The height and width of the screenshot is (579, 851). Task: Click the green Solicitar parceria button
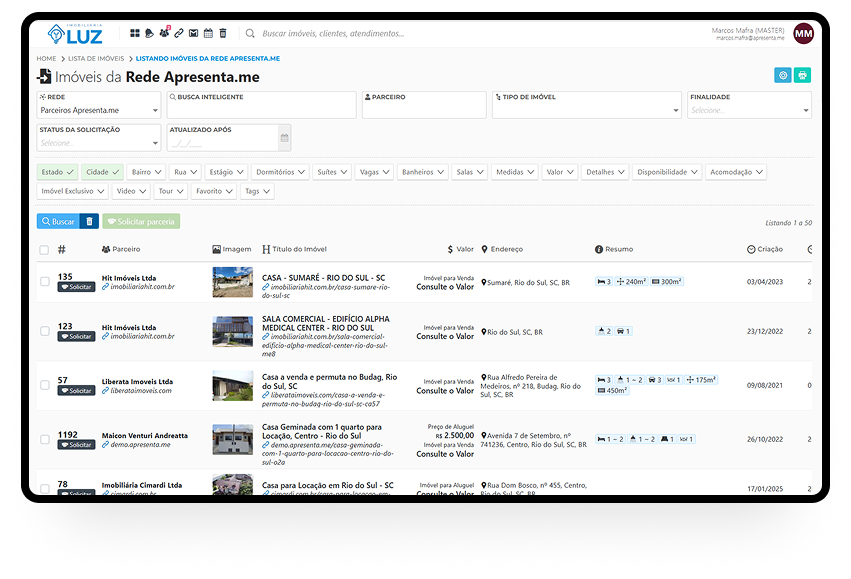point(141,221)
